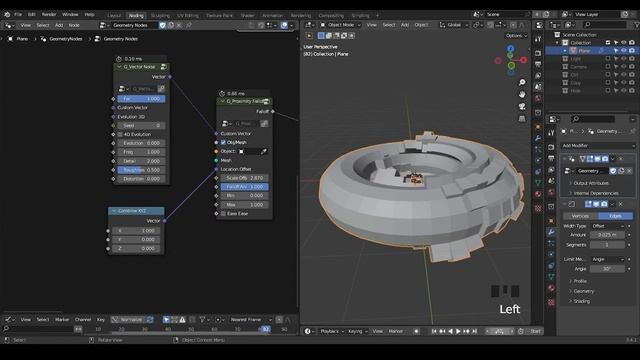Unlink the Geometry Nodes datablock in header
640x360 pixels.
179,25
